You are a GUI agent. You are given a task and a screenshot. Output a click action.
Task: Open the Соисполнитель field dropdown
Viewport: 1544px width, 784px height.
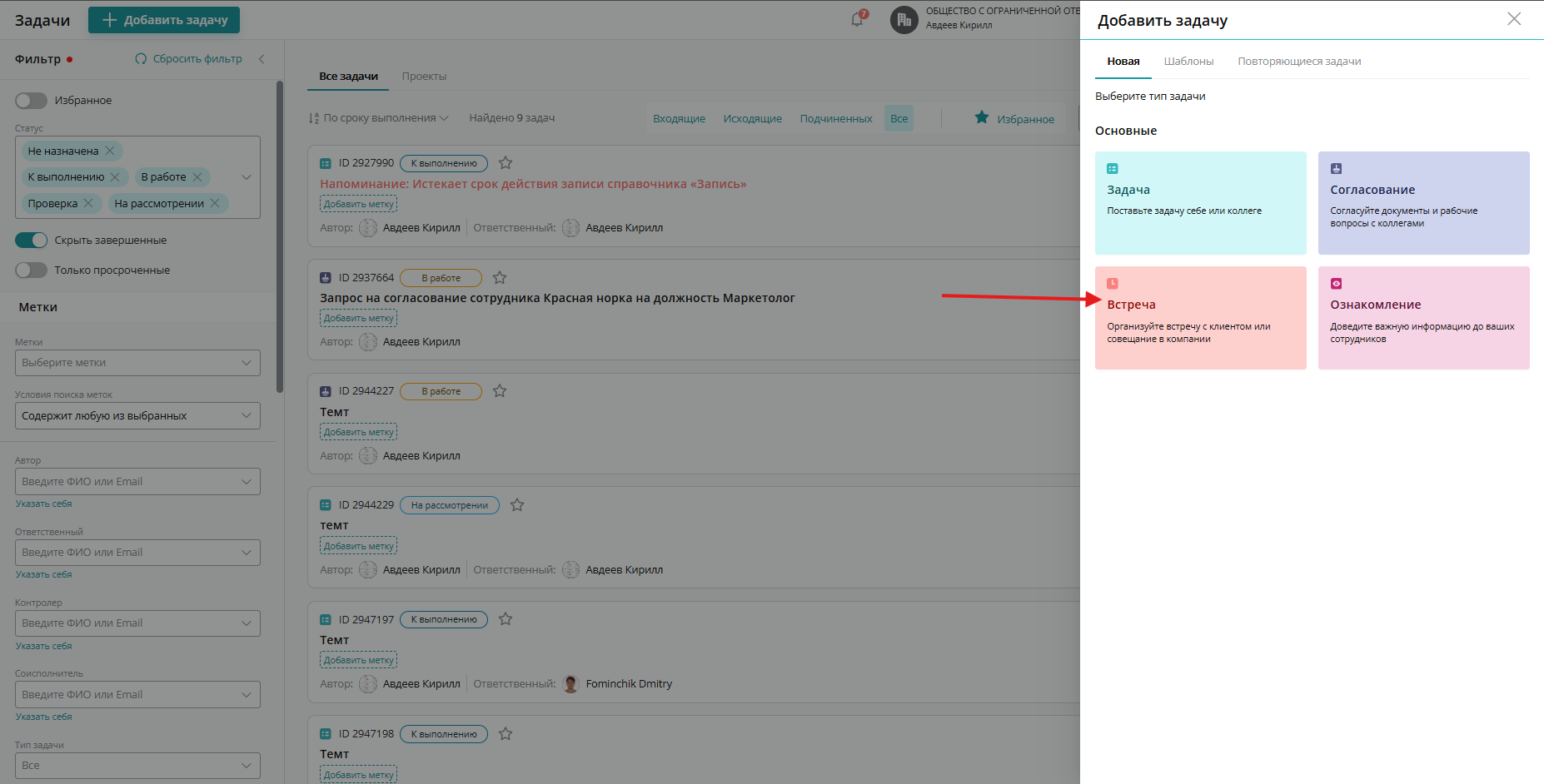pyautogui.click(x=137, y=695)
